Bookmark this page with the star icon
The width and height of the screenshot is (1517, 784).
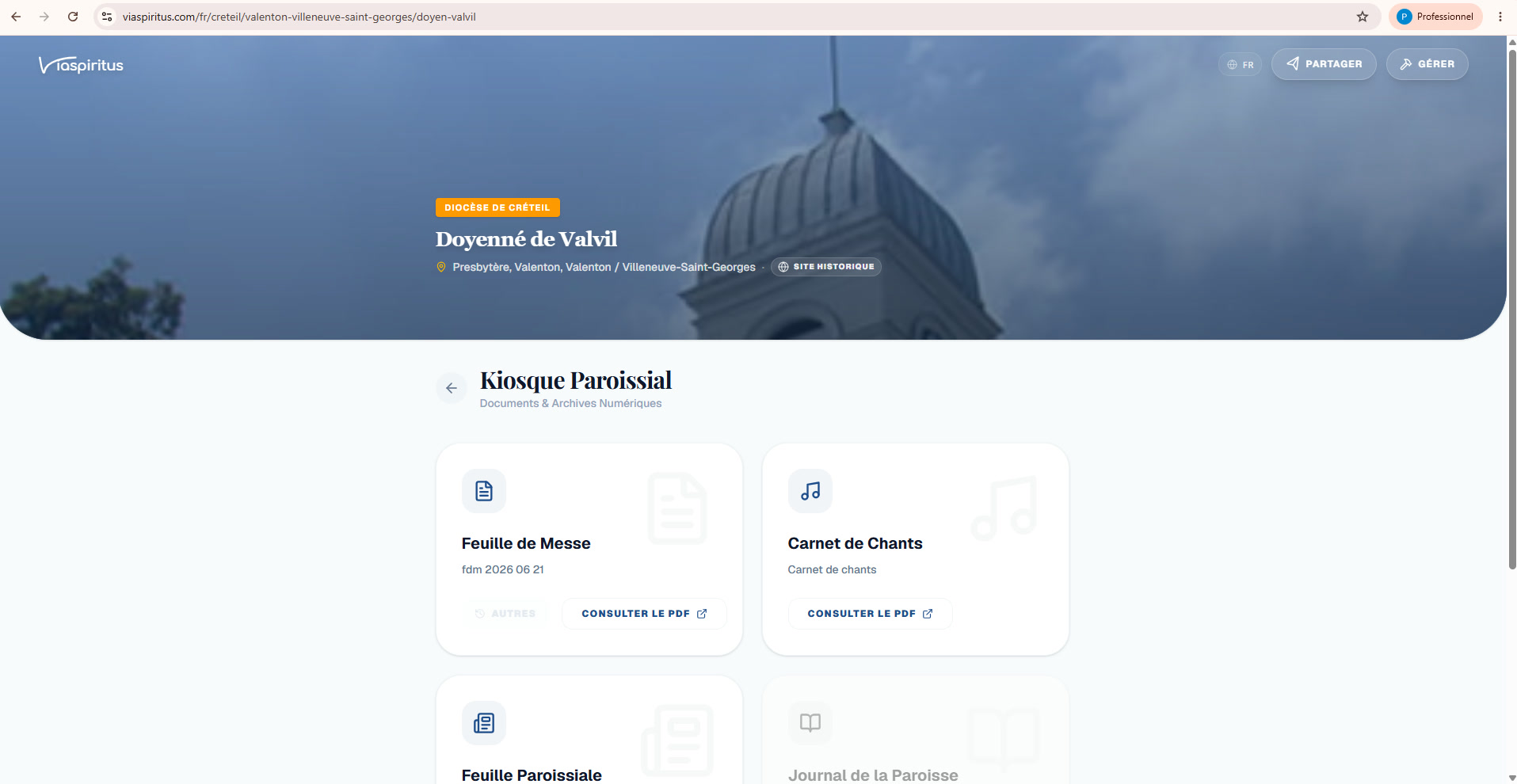coord(1363,17)
